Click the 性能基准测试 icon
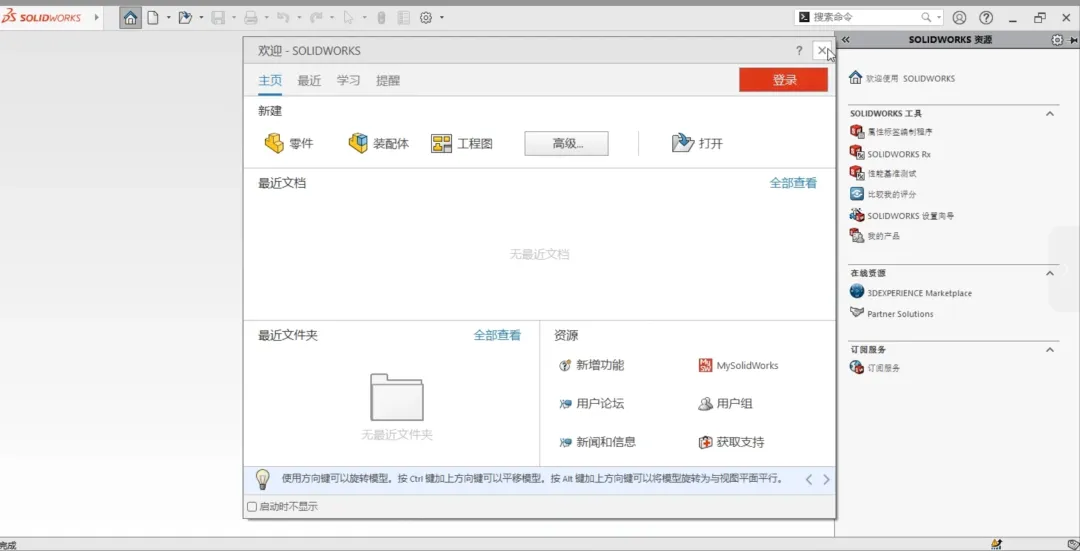Image resolution: width=1080 pixels, height=551 pixels. [856, 173]
